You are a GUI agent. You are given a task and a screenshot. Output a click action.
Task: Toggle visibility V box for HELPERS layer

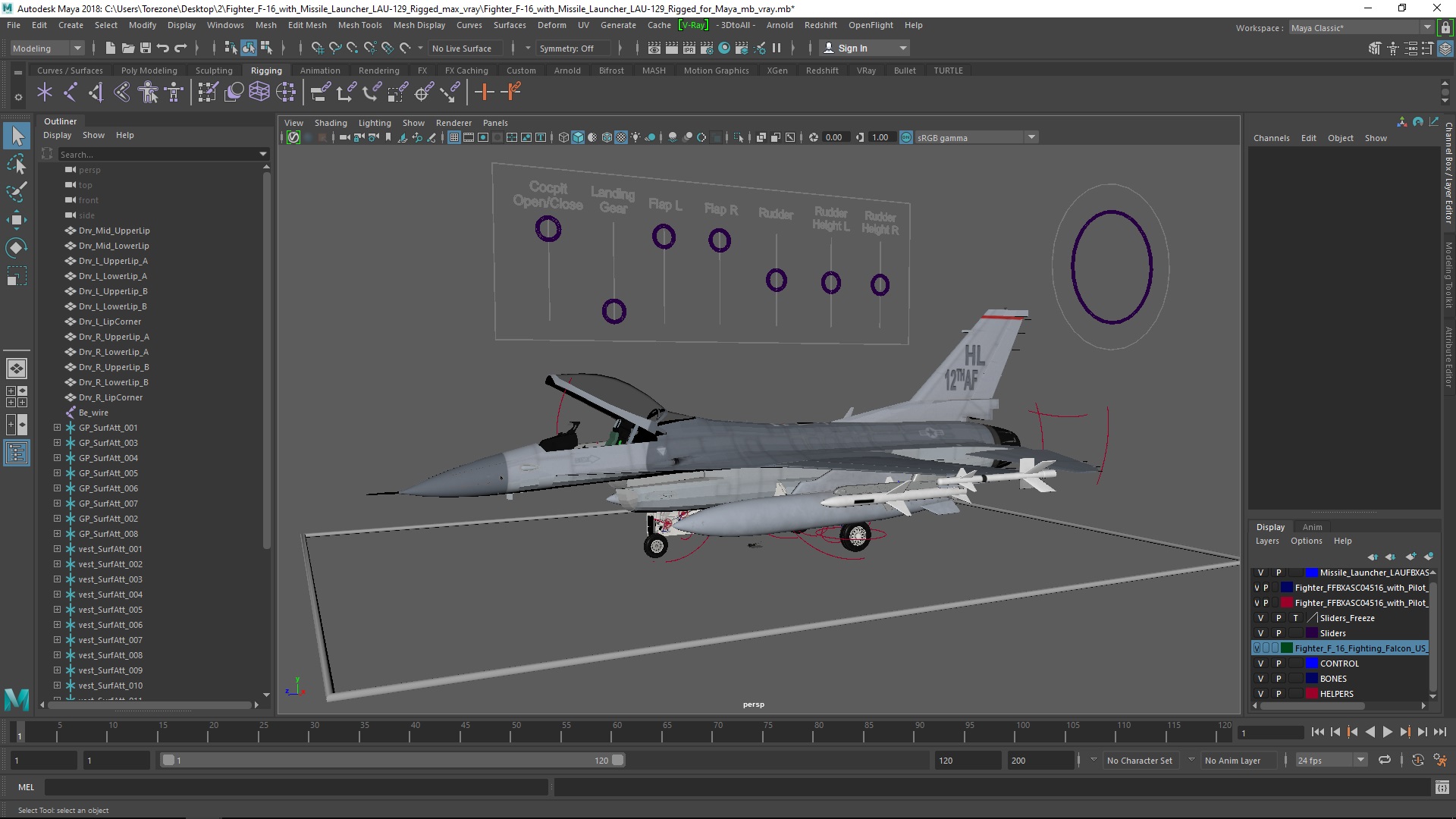(1260, 694)
